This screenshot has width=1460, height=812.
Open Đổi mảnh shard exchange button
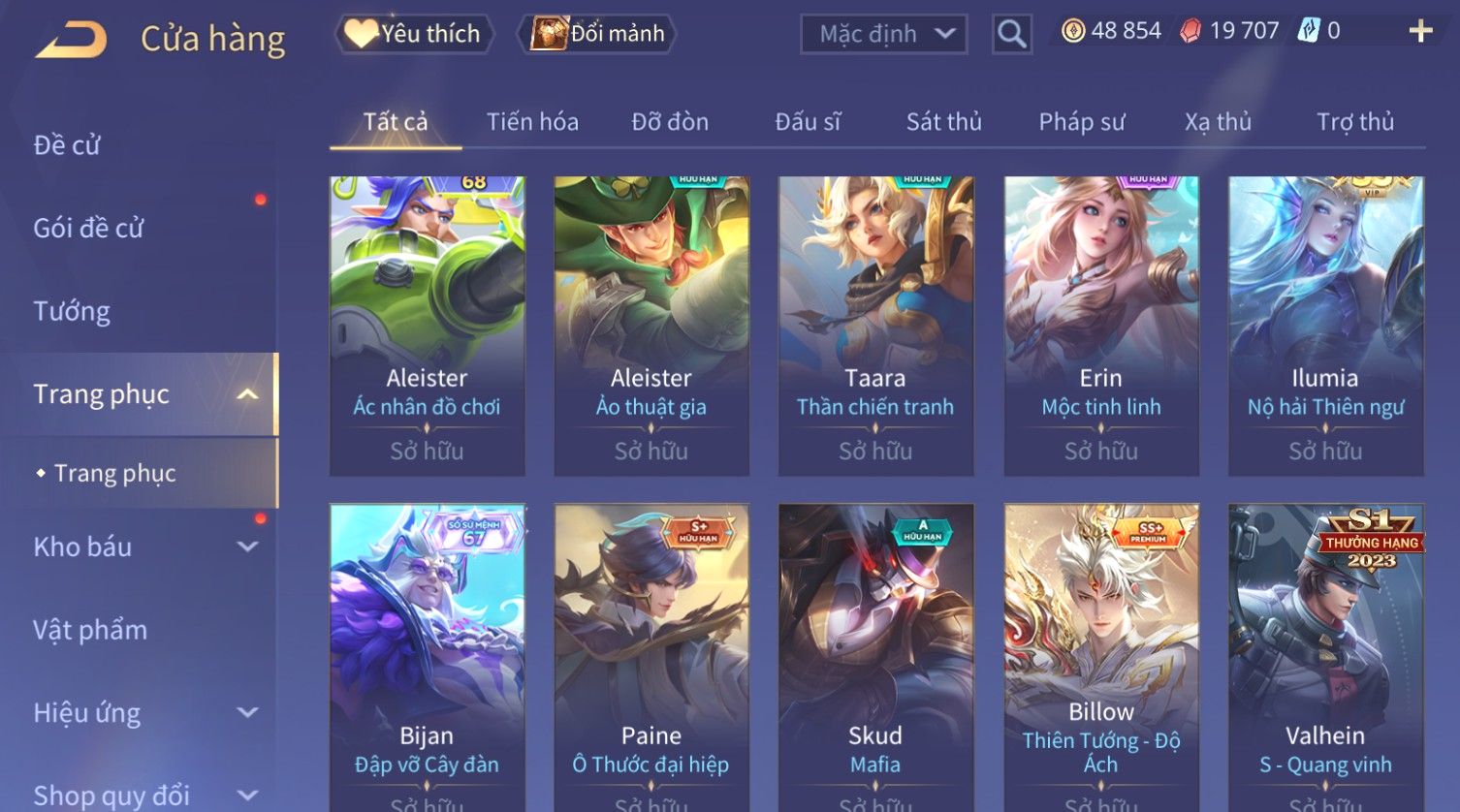[597, 34]
